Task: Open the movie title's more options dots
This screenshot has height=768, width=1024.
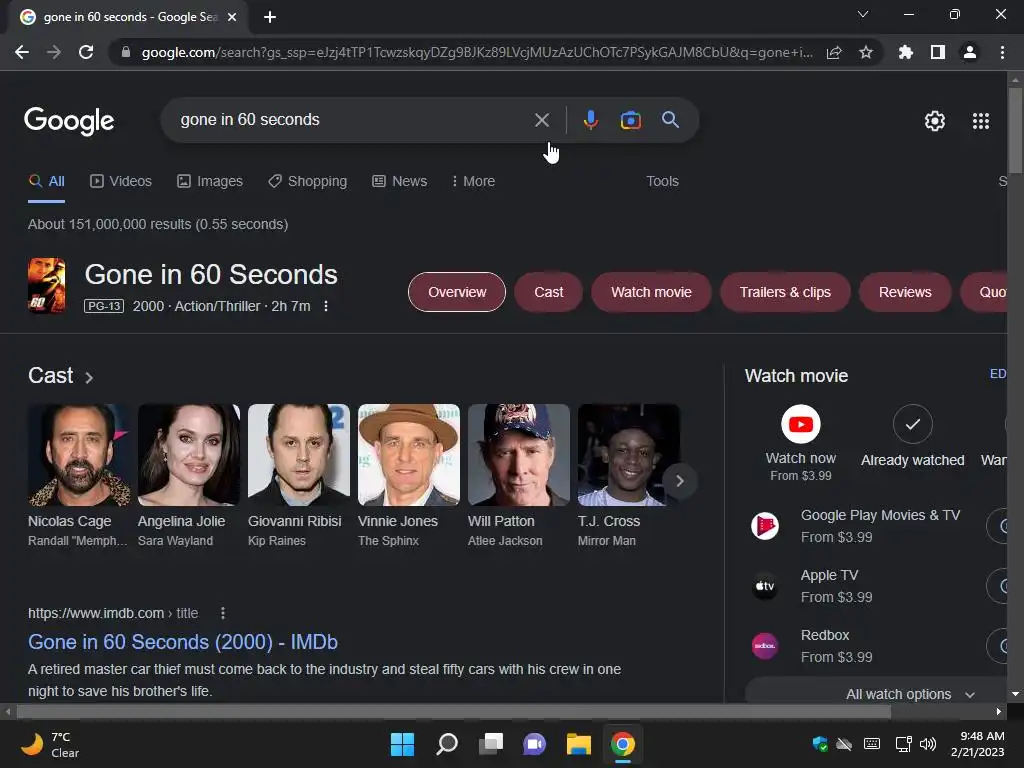Action: [x=326, y=306]
